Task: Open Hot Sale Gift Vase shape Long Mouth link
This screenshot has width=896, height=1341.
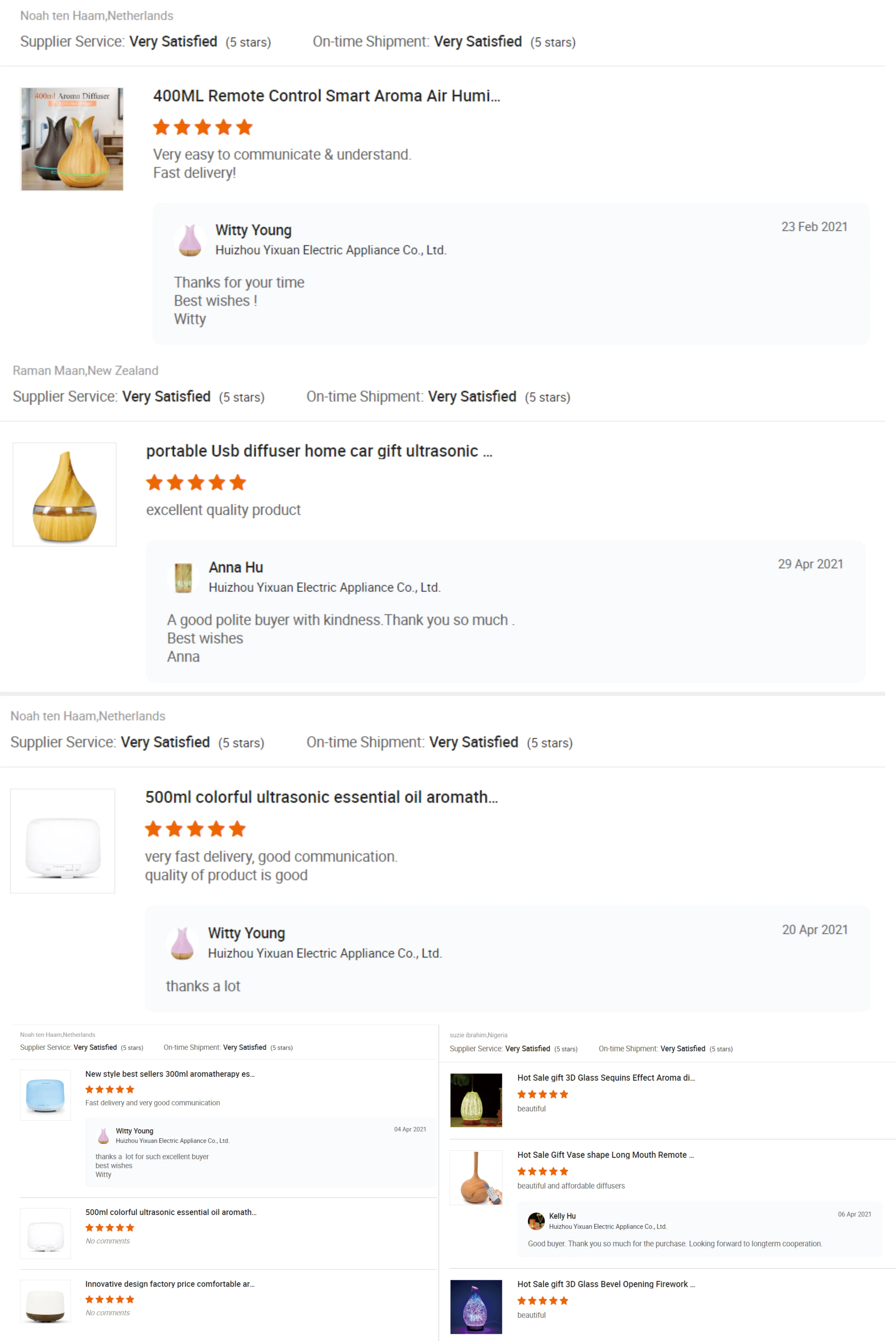Action: (x=605, y=1155)
